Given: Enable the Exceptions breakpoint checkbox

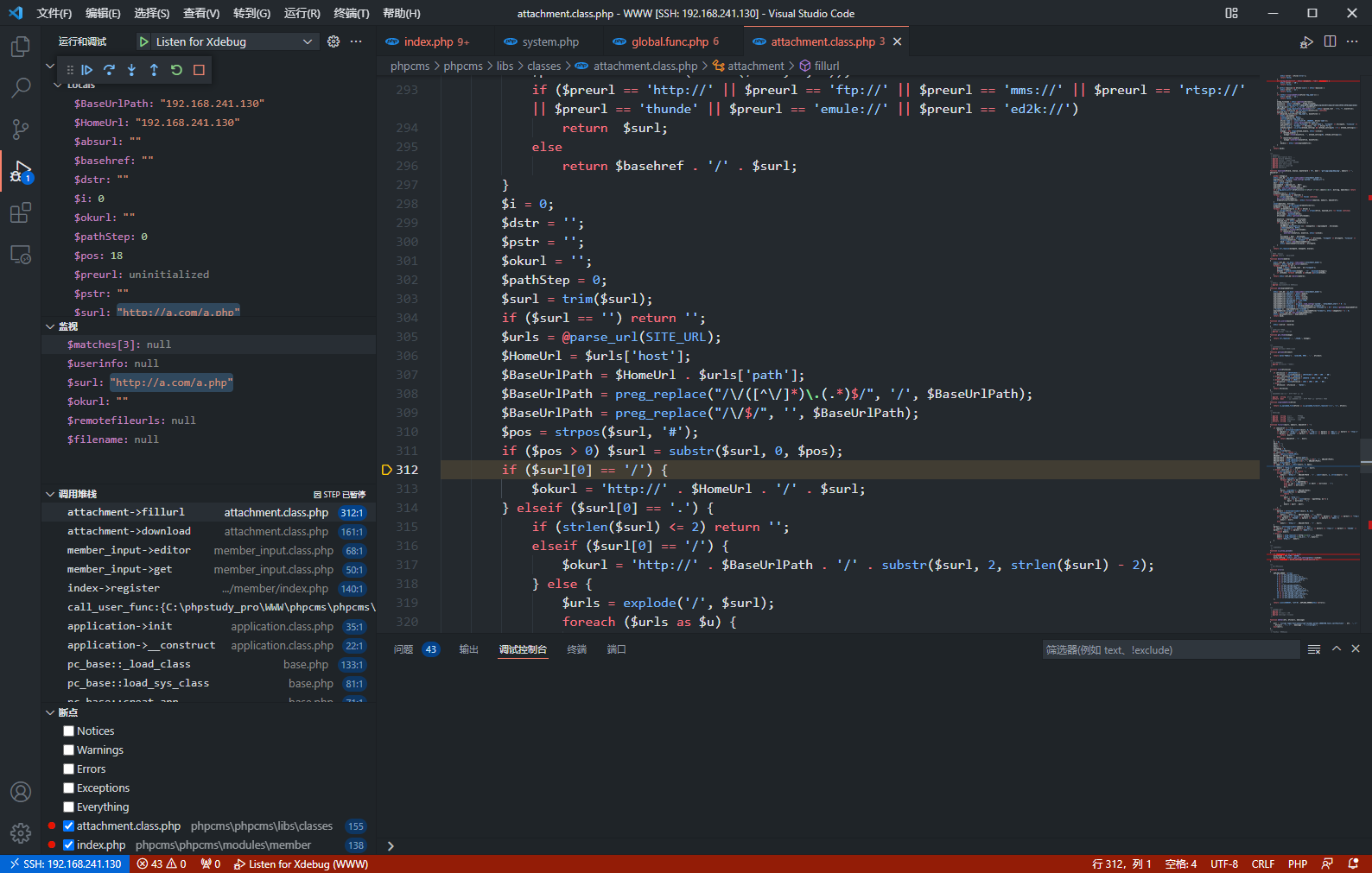Looking at the screenshot, I should click(x=69, y=788).
